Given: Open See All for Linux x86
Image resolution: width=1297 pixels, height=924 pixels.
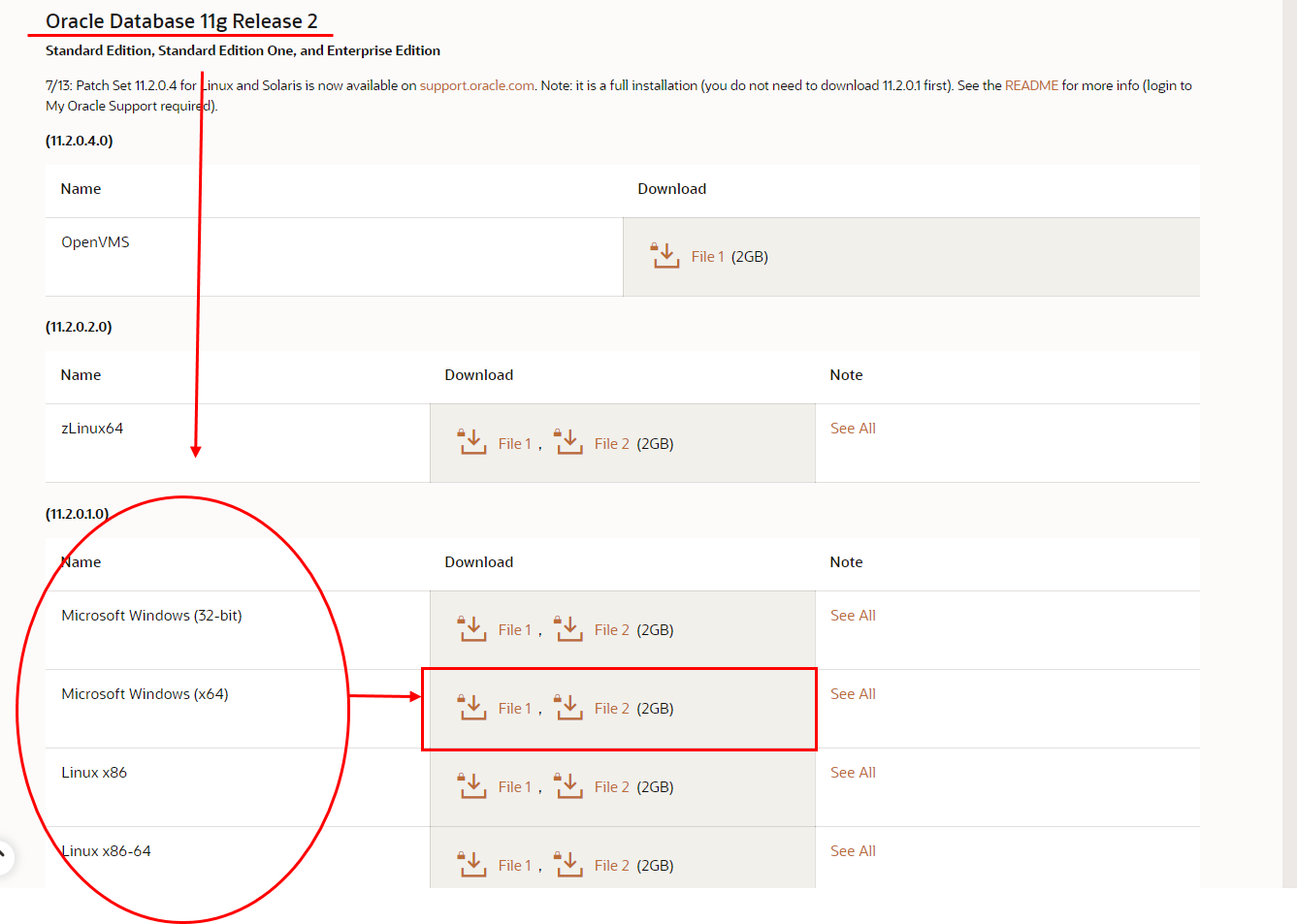Looking at the screenshot, I should 853,773.
